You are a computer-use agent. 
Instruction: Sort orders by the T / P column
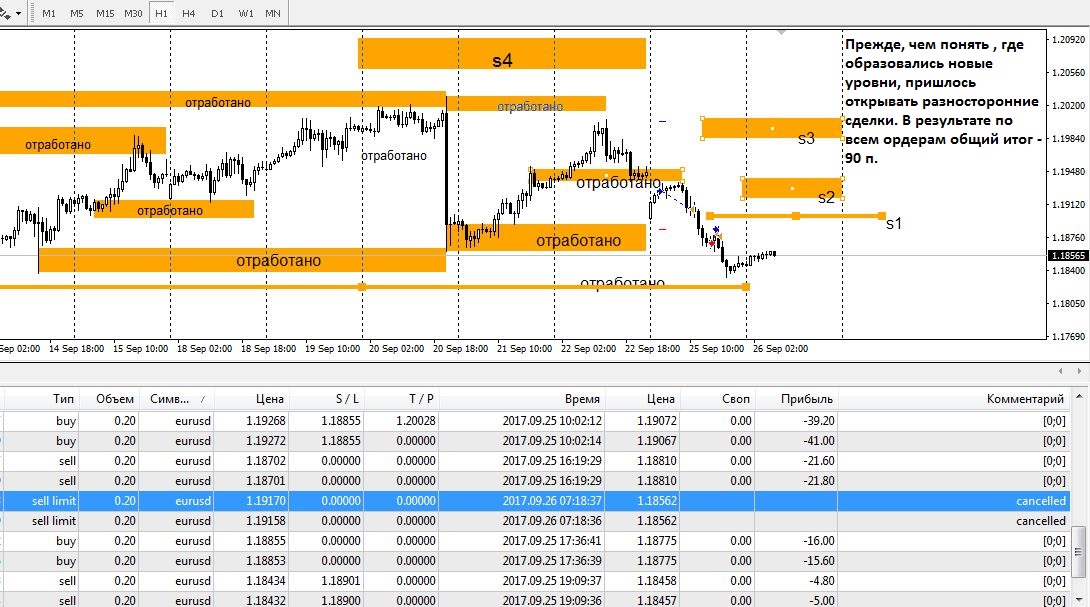point(402,398)
